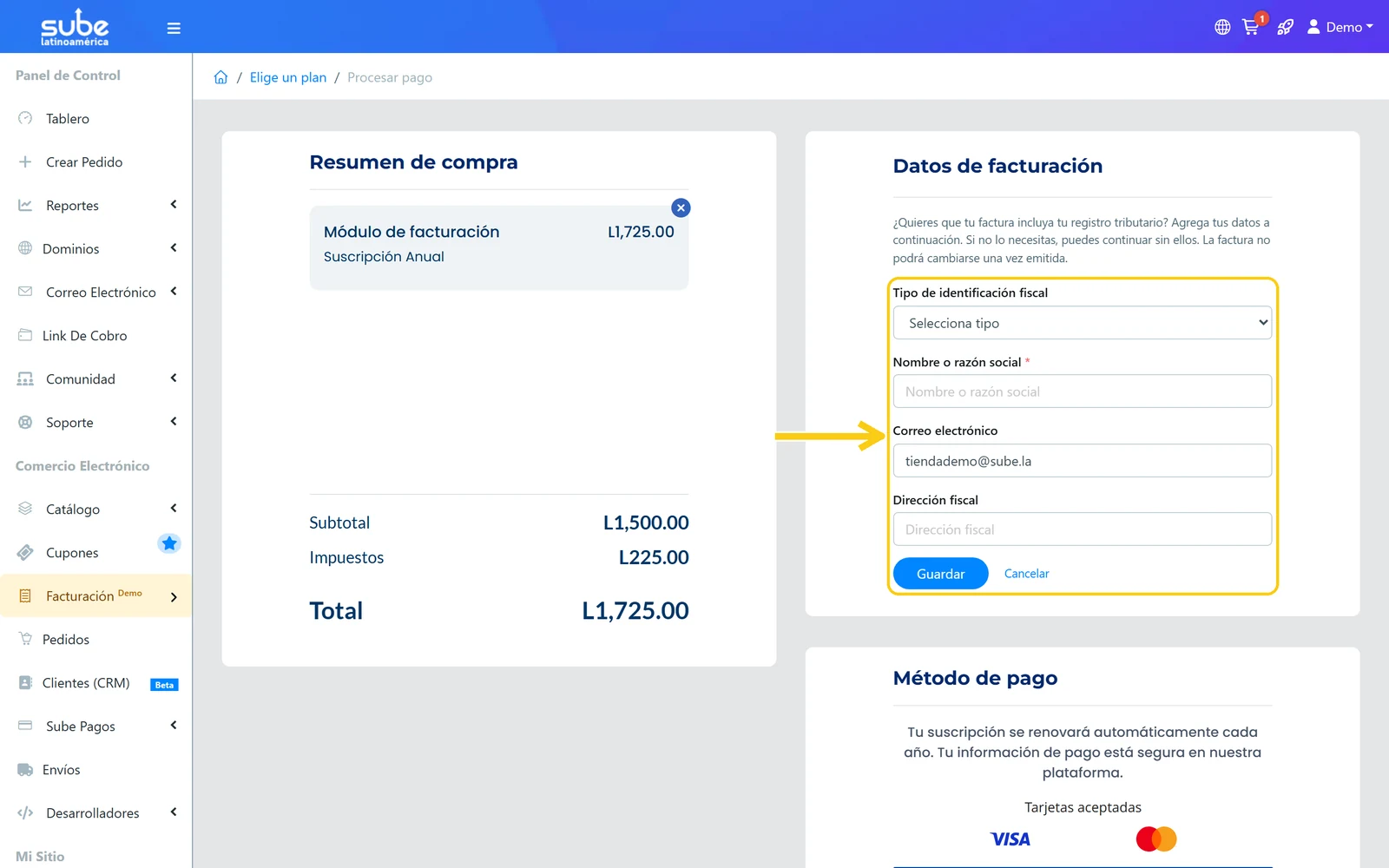Viewport: 1389px width, 868px height.
Task: Click the Comunidad people icon
Action: tap(25, 378)
